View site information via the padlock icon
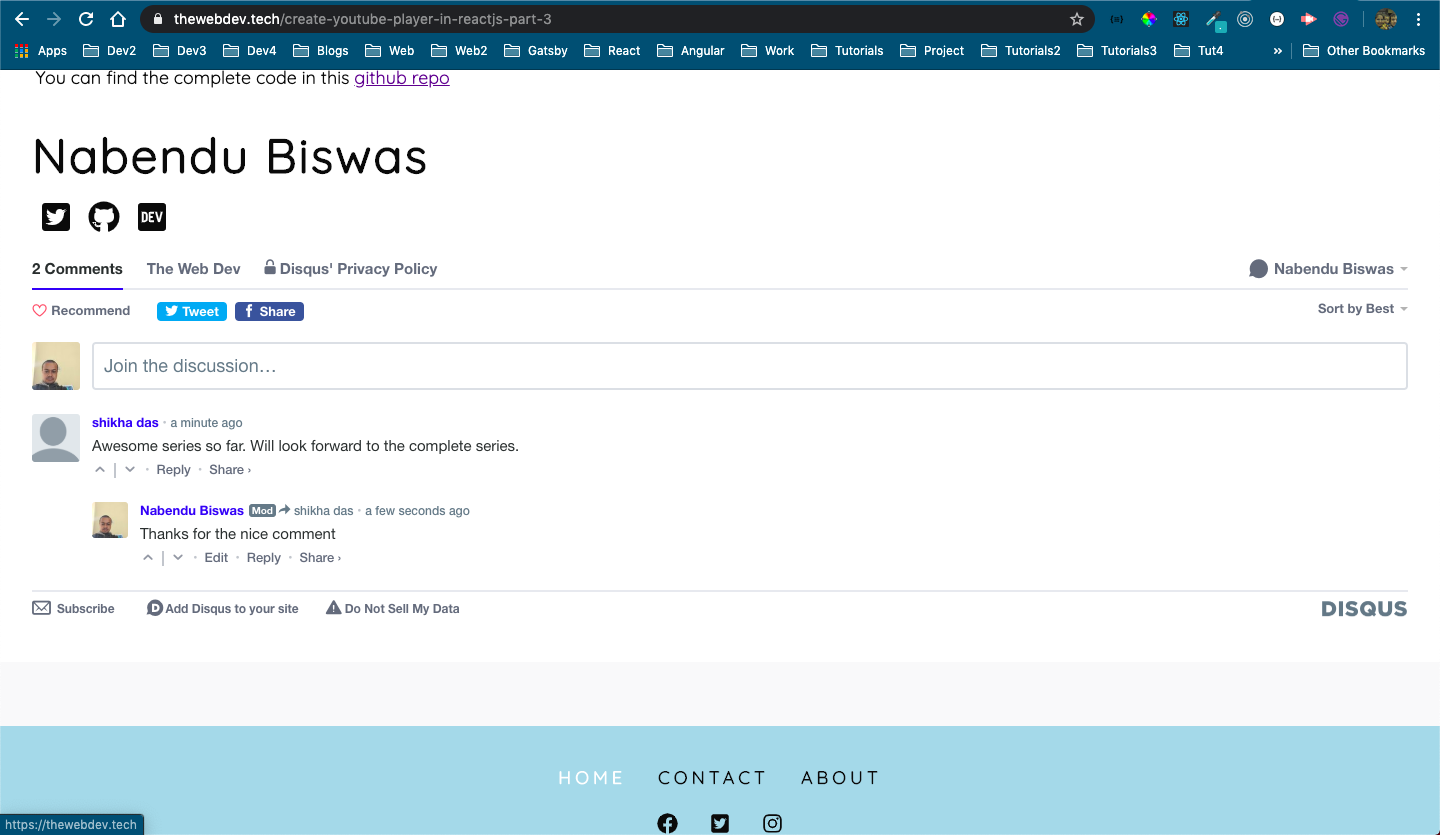Screen dimensions: 1440x835 click(158, 19)
